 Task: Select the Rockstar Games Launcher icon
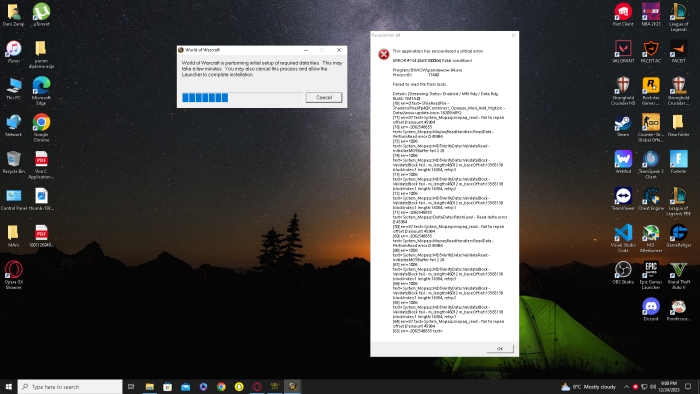click(650, 91)
